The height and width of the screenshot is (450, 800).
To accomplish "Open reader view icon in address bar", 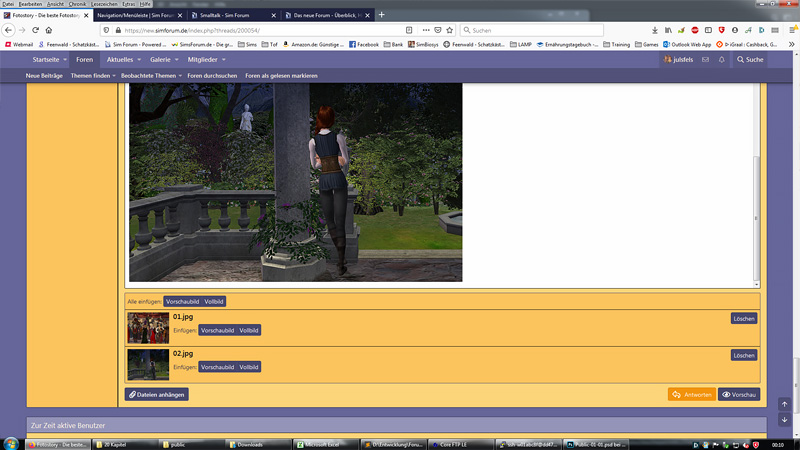I will coord(409,30).
